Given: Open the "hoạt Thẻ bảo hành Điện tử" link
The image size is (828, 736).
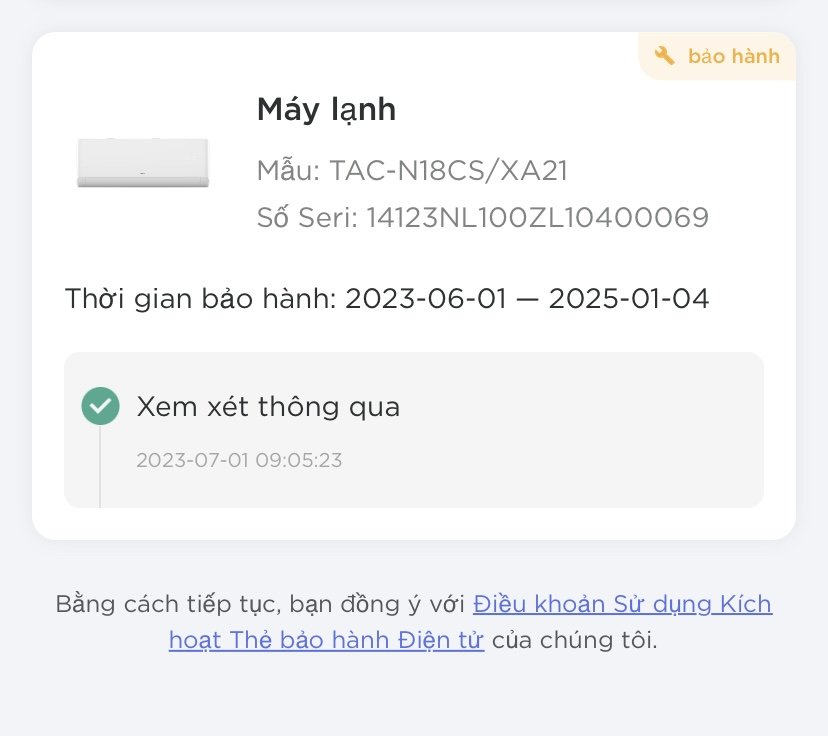Looking at the screenshot, I should (326, 640).
